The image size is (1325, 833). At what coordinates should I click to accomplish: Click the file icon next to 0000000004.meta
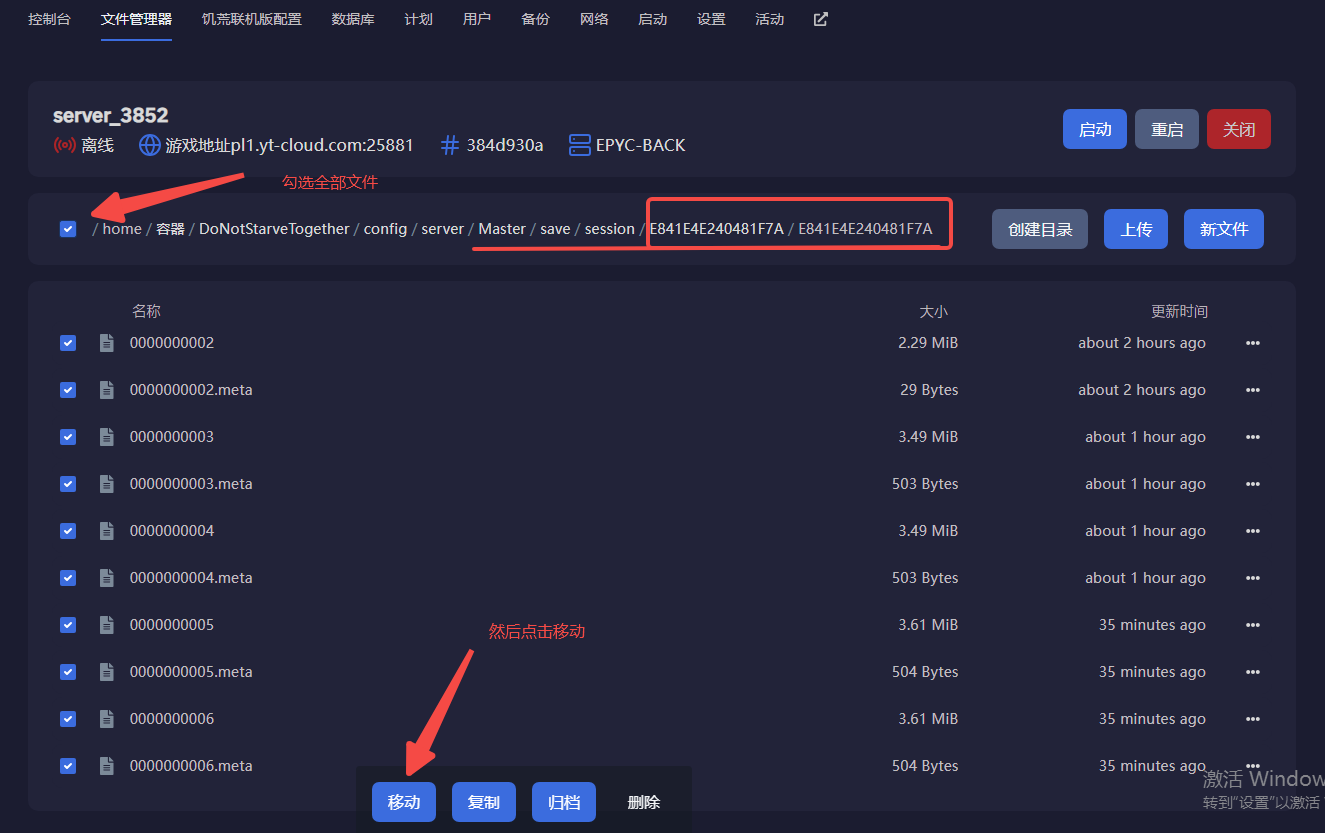click(106, 578)
